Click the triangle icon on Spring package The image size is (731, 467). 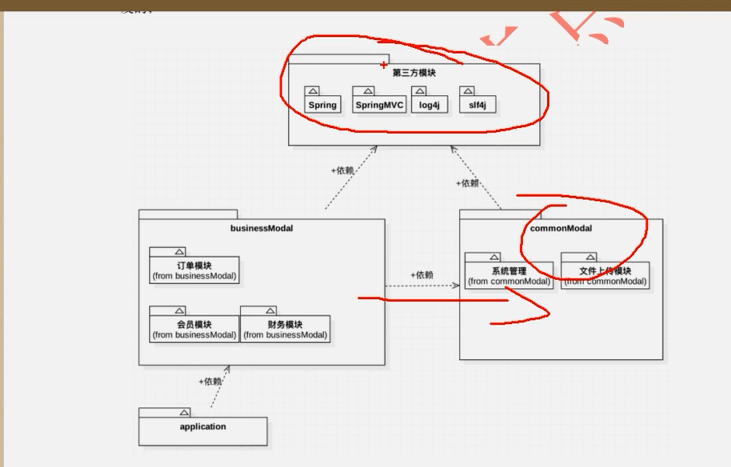pos(313,91)
